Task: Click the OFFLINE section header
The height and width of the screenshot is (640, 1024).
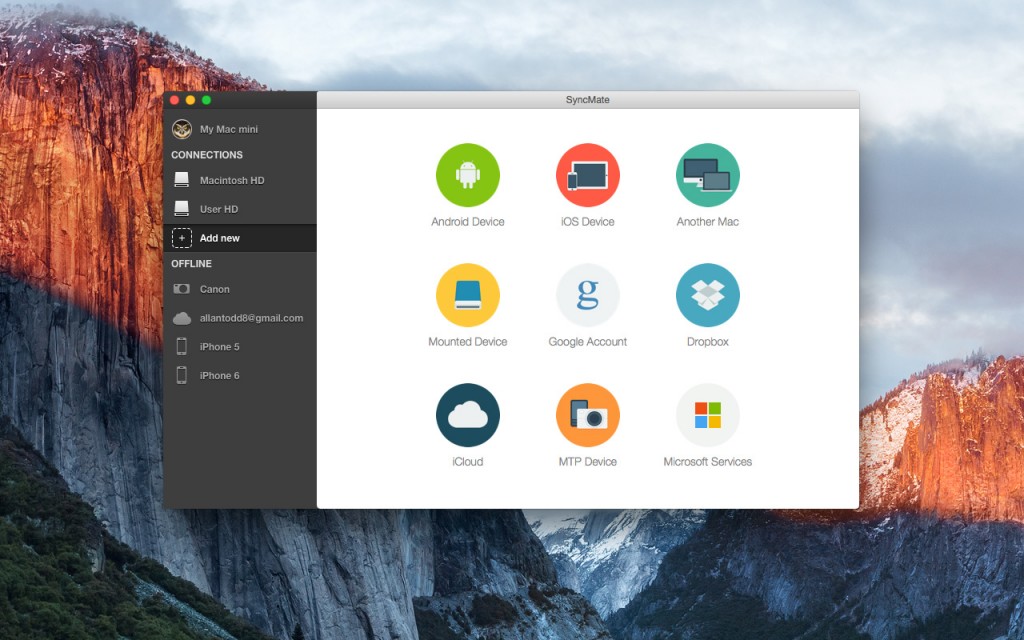Action: (x=191, y=263)
